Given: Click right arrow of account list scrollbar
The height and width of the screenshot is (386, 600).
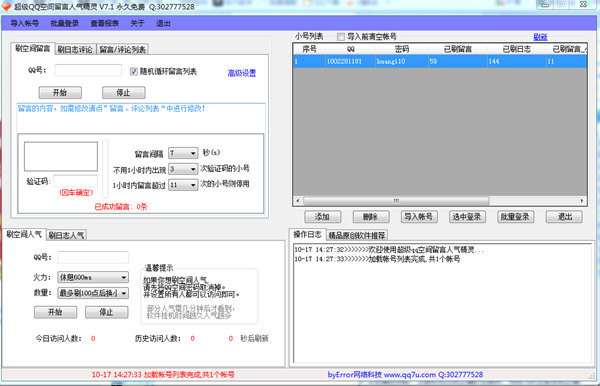Looking at the screenshot, I should (582, 200).
